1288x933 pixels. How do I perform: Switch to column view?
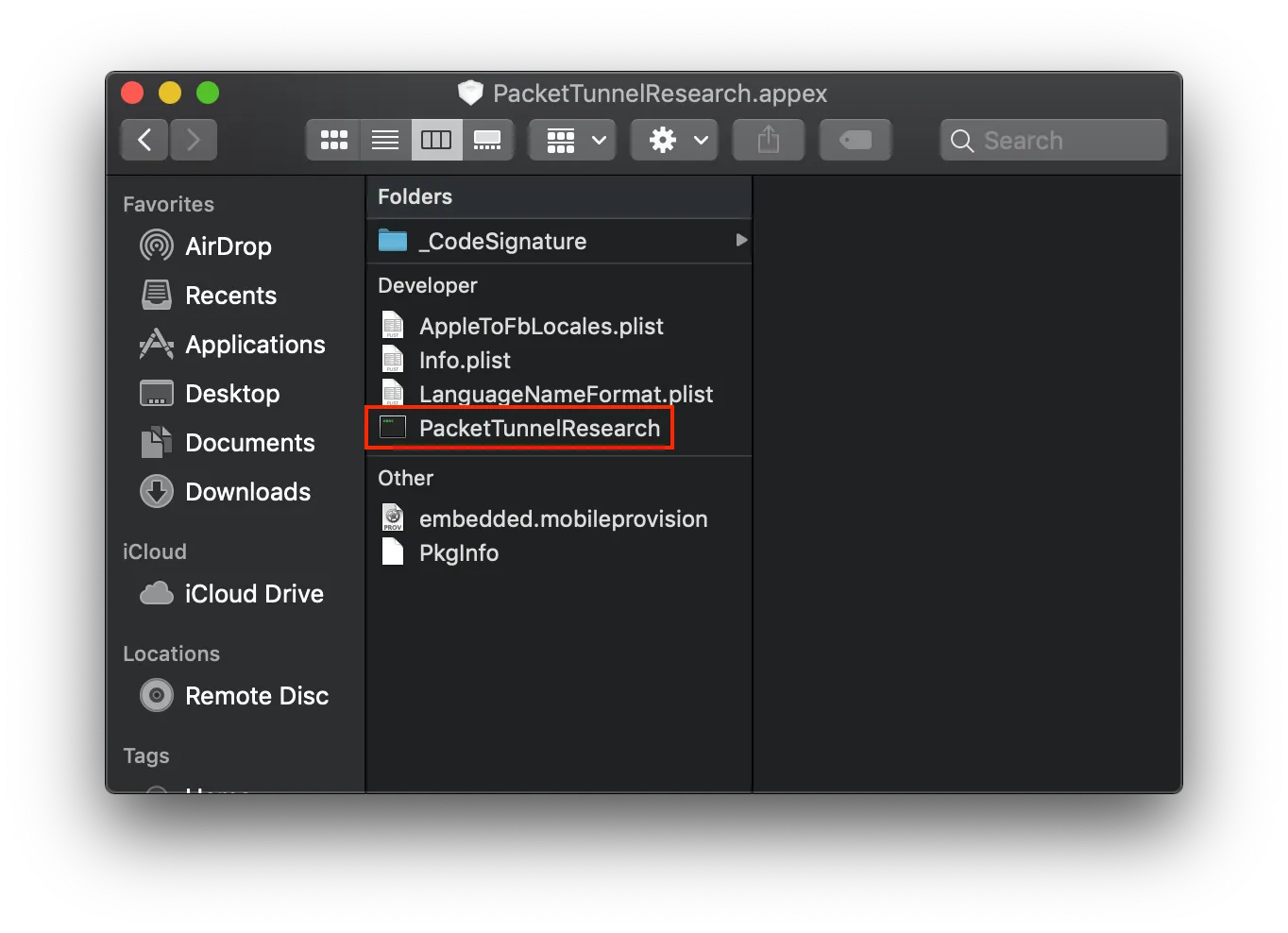click(x=436, y=140)
